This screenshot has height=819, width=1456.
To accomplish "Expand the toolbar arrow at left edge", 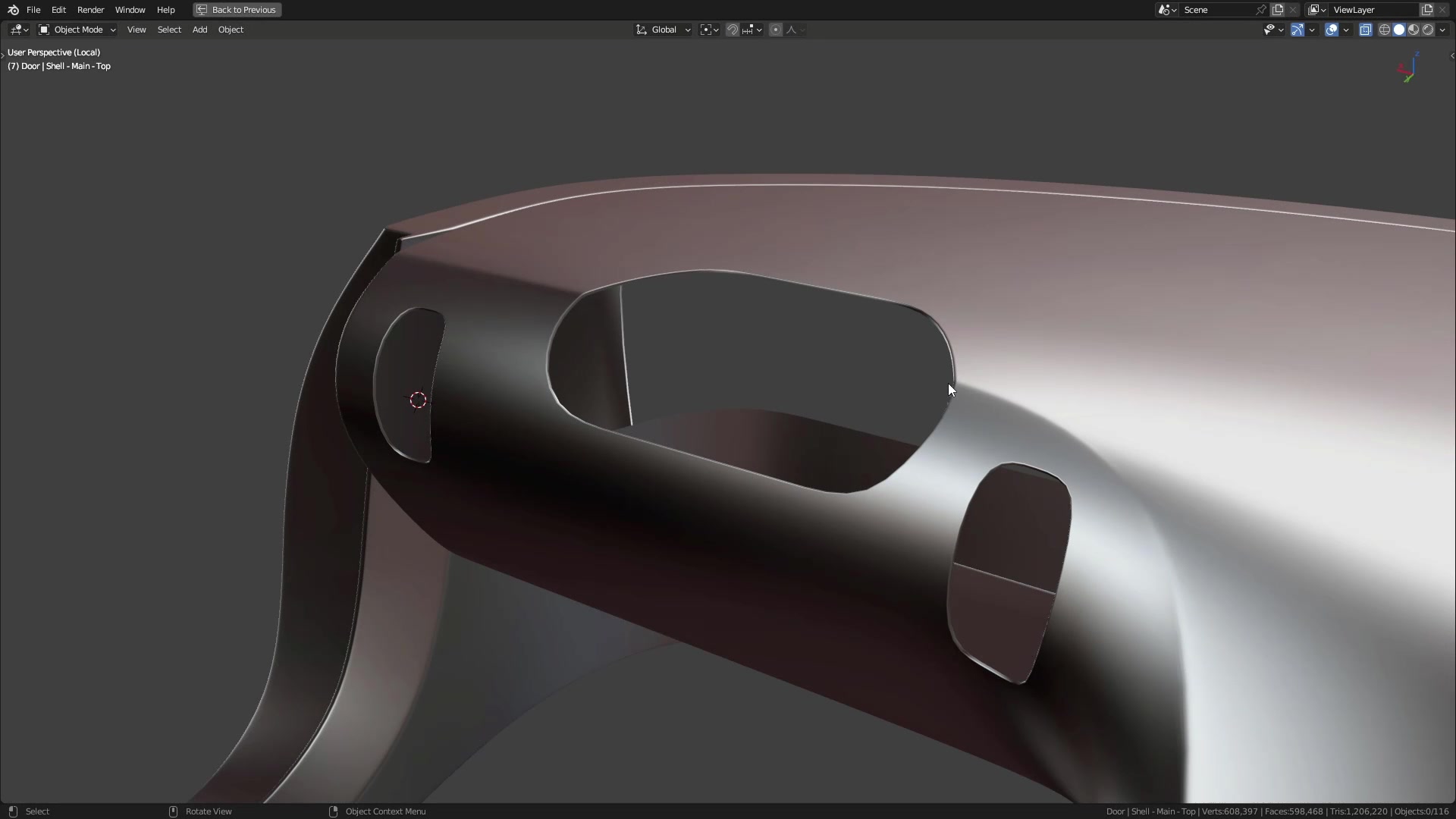I will (x=3, y=55).
